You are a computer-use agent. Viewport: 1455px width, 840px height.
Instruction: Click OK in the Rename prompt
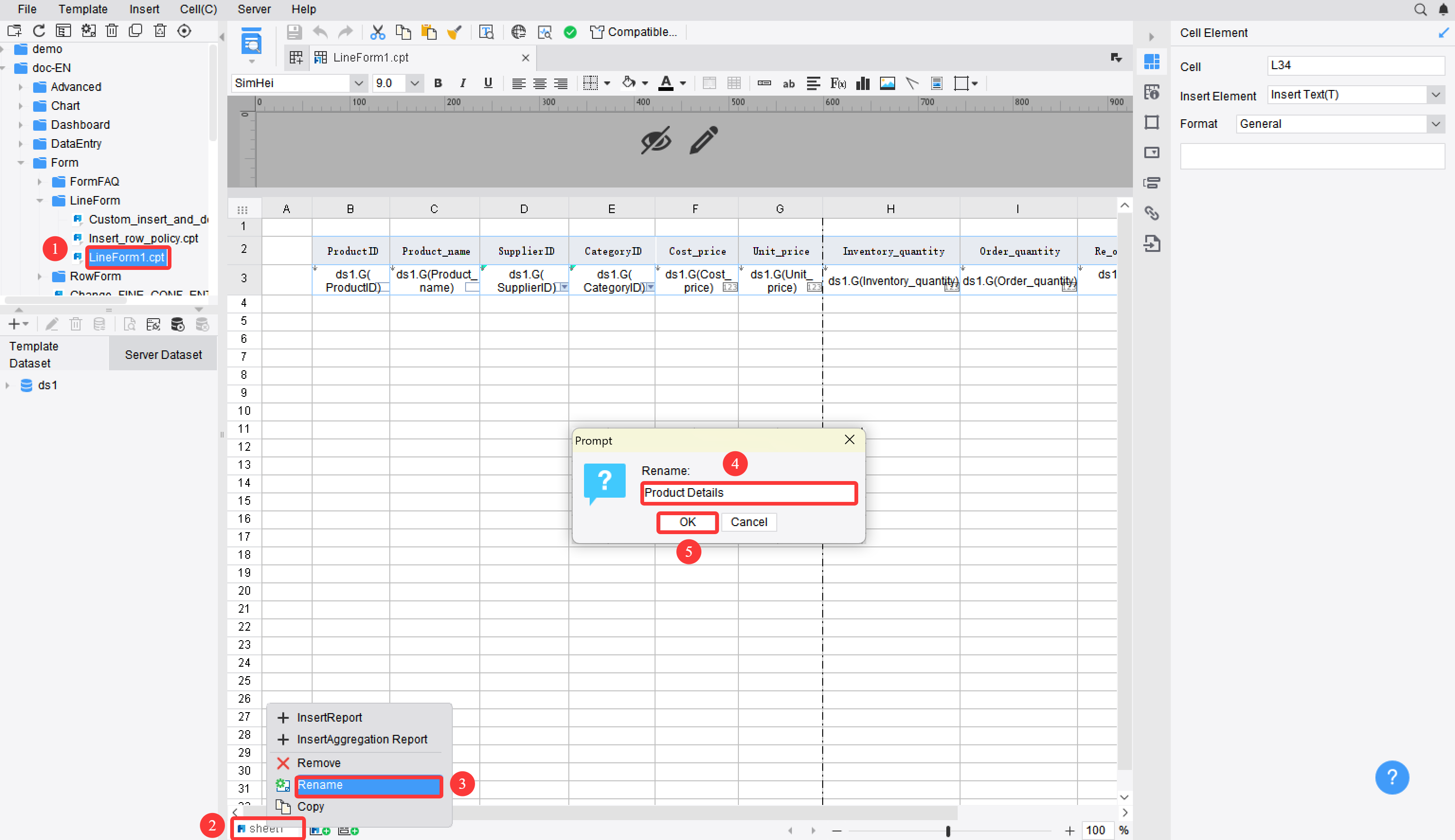687,522
